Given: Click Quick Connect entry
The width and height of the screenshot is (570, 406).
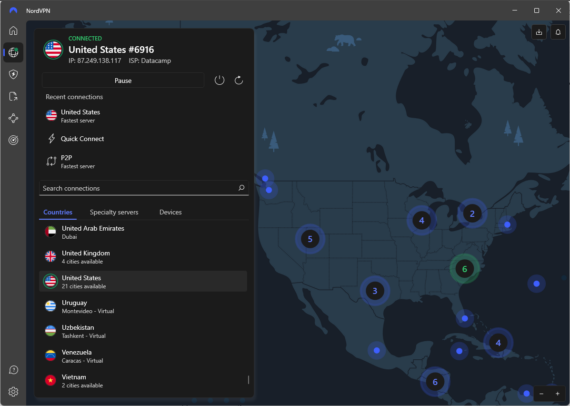Looking at the screenshot, I should point(144,138).
